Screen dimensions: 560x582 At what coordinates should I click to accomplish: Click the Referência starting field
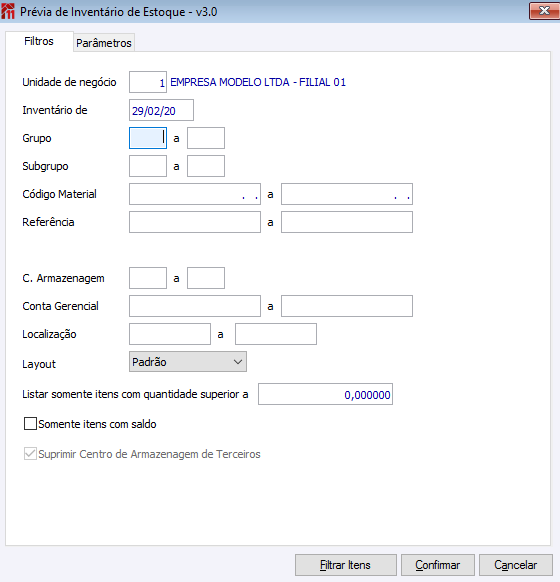coord(195,222)
